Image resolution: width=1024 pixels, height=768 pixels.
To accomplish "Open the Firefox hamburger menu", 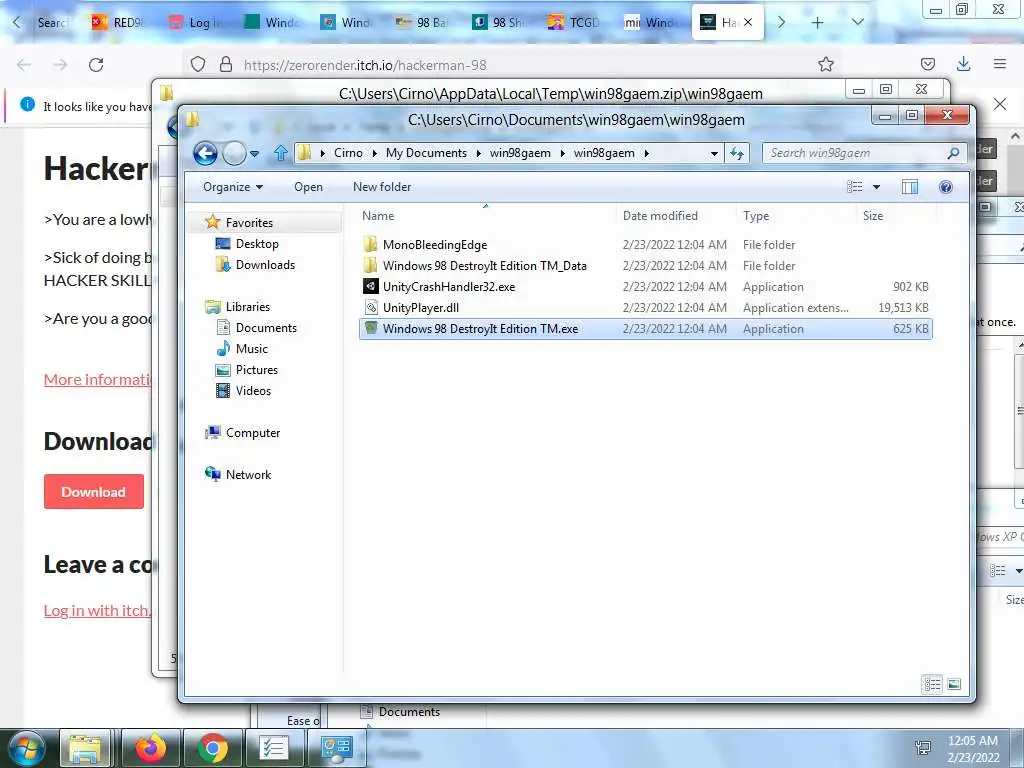I will coord(1000,64).
